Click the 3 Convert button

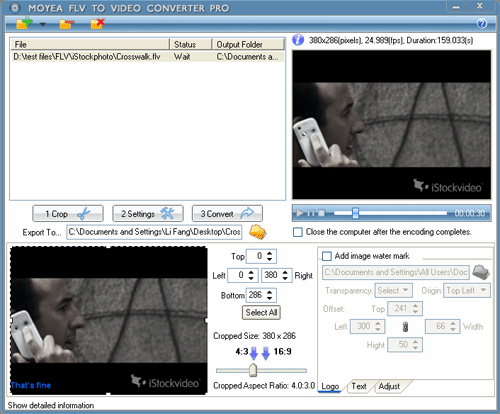click(x=227, y=214)
